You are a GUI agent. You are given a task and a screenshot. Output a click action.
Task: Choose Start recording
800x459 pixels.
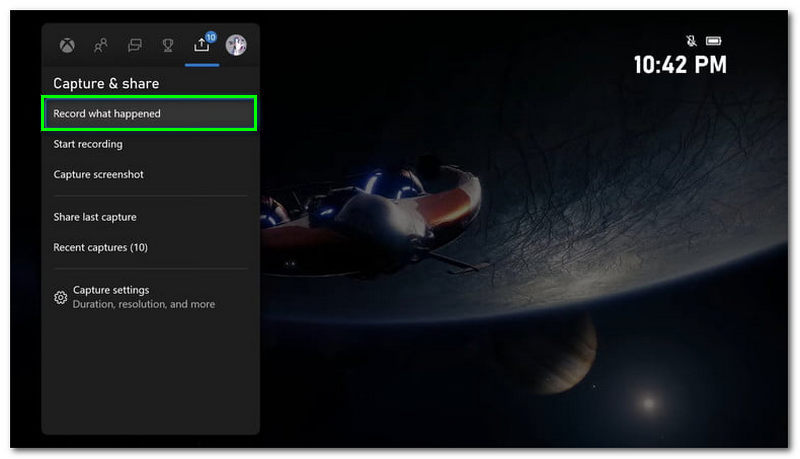coord(149,144)
